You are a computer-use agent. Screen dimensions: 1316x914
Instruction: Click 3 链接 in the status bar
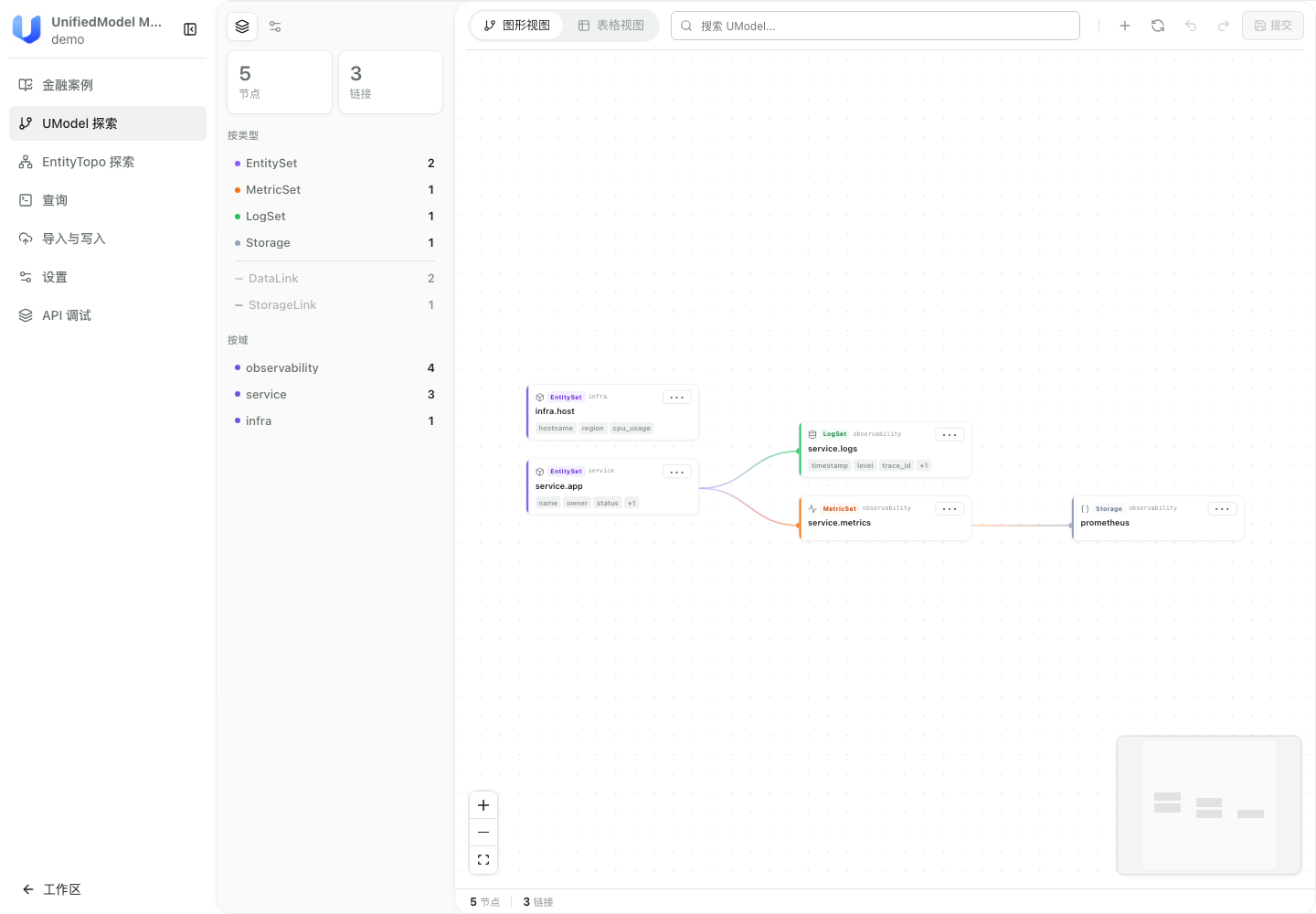[538, 902]
